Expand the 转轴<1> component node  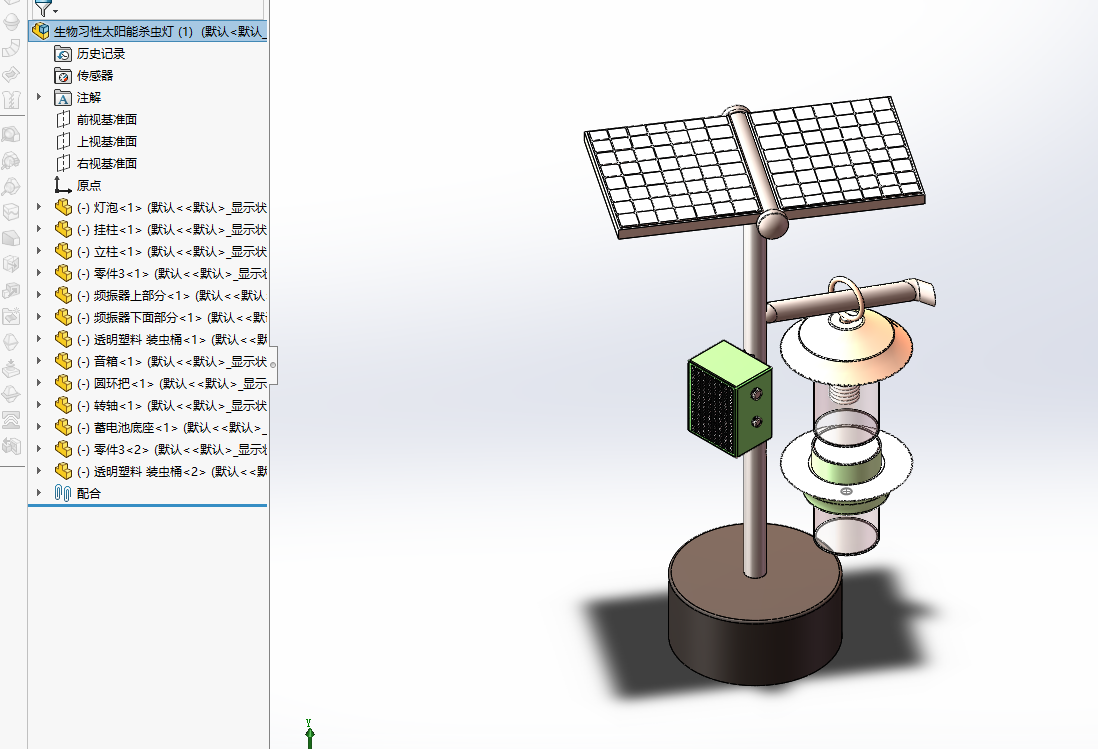(x=40, y=406)
